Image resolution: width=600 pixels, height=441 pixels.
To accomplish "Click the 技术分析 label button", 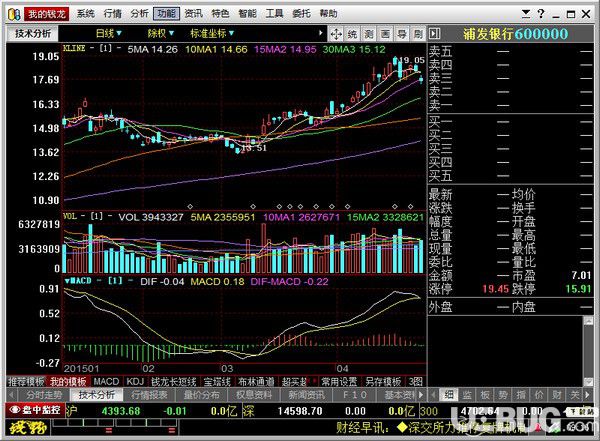I will 33,34.
